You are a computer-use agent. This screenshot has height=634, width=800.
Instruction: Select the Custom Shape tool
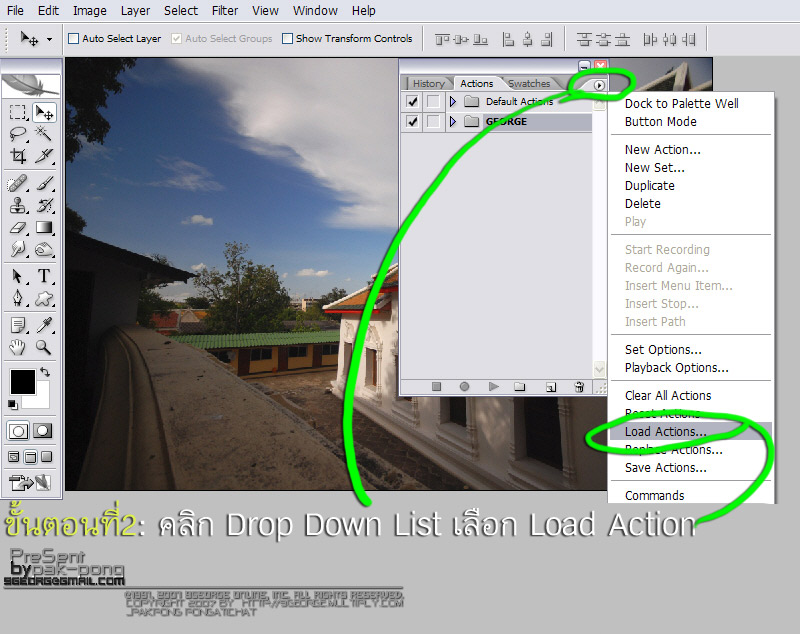point(44,298)
